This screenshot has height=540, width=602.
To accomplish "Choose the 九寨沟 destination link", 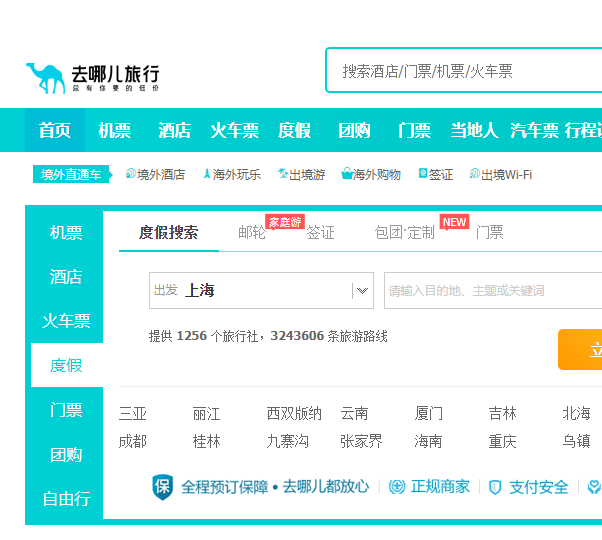I will coord(288,441).
